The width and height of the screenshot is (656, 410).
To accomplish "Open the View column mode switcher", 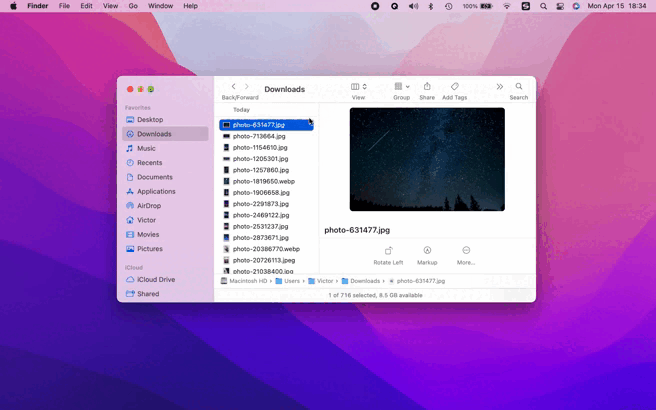I will 359,87.
